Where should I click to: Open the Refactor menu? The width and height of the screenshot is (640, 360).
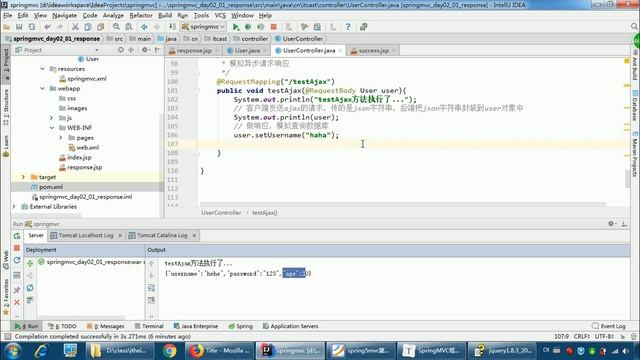click(141, 16)
